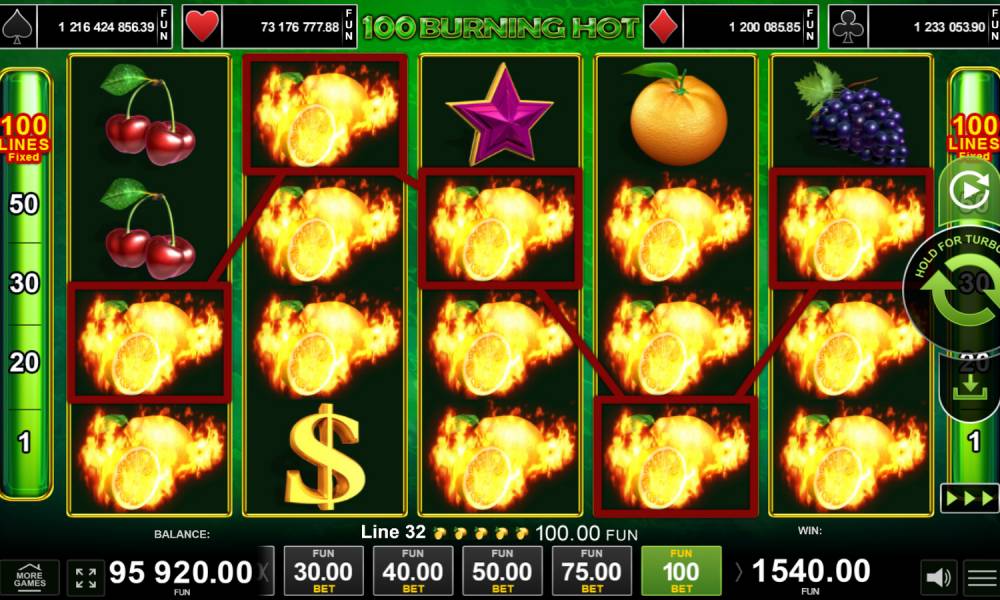Open the hamburger menu at bottom right
This screenshot has width=1000, height=600.
click(982, 578)
